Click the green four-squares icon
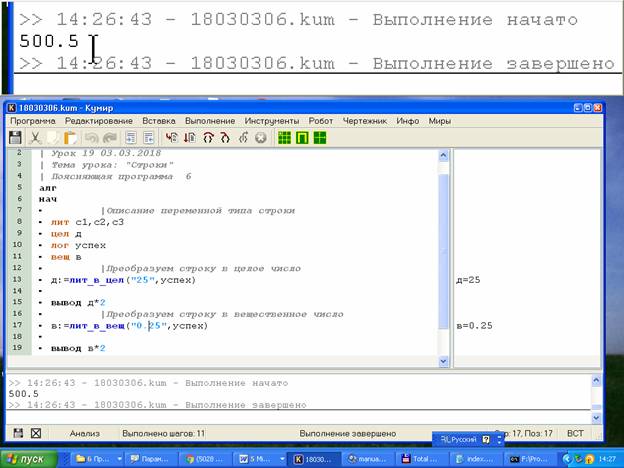 [x=320, y=138]
